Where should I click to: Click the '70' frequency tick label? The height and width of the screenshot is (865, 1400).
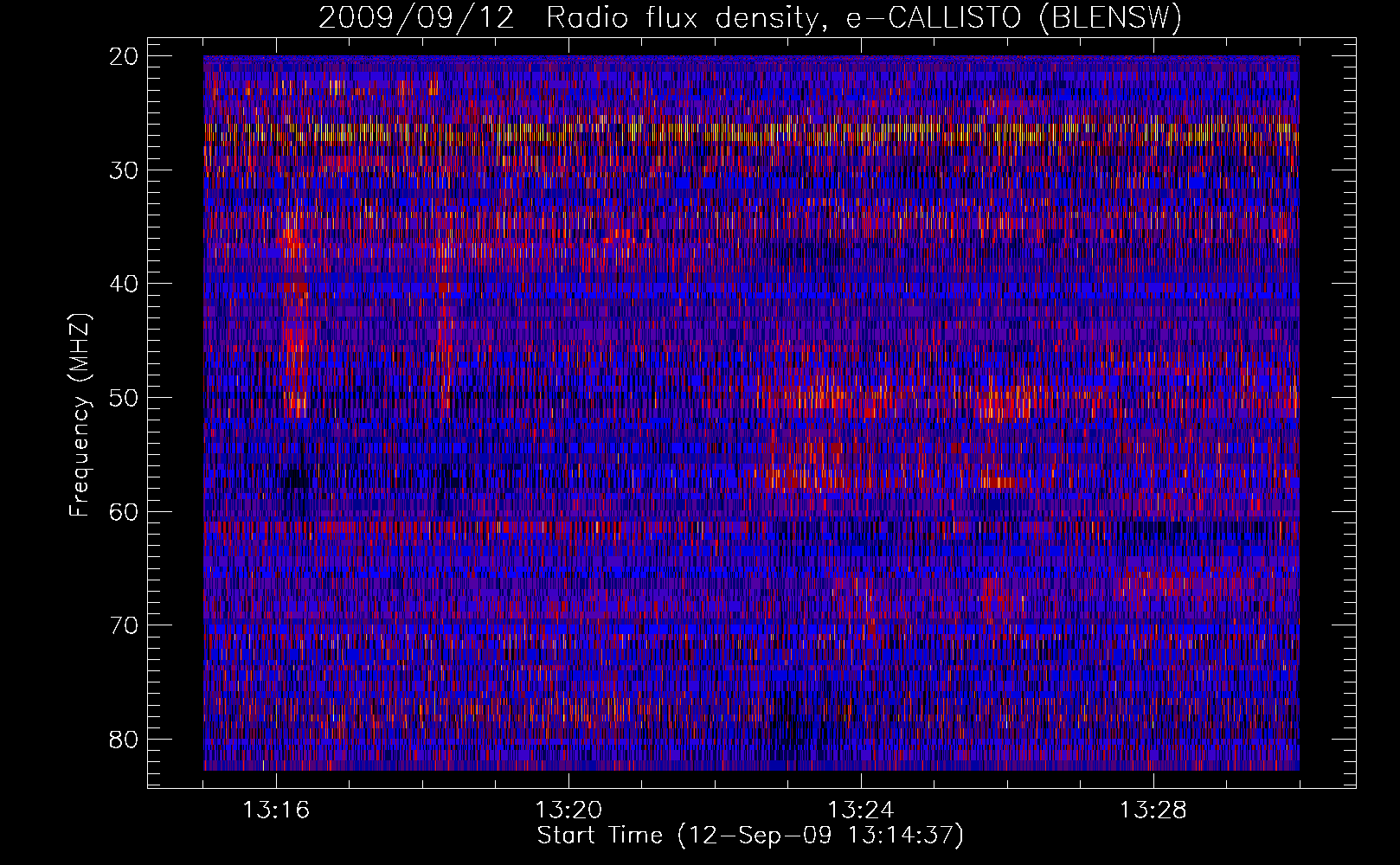(x=124, y=626)
